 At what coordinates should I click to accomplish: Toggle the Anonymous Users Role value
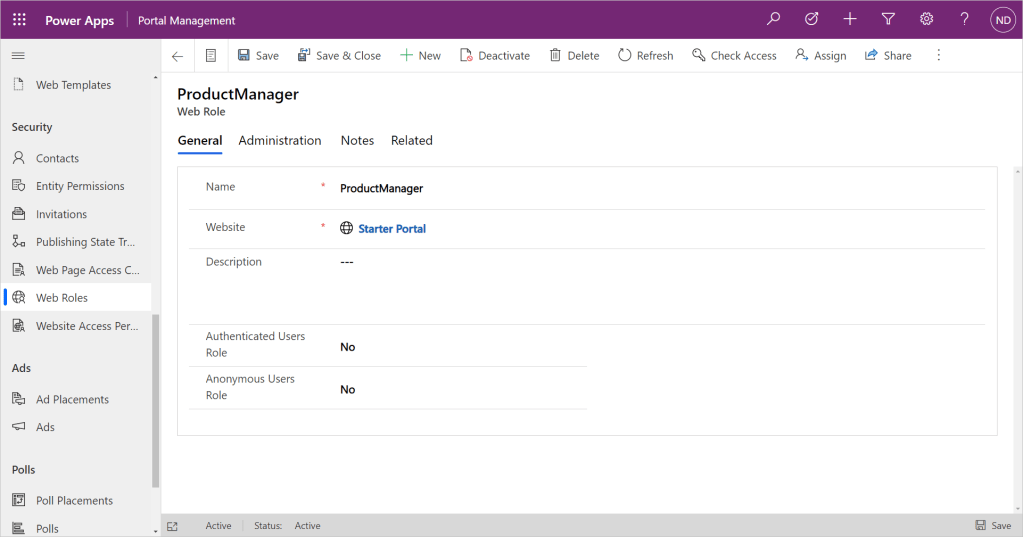click(x=348, y=390)
